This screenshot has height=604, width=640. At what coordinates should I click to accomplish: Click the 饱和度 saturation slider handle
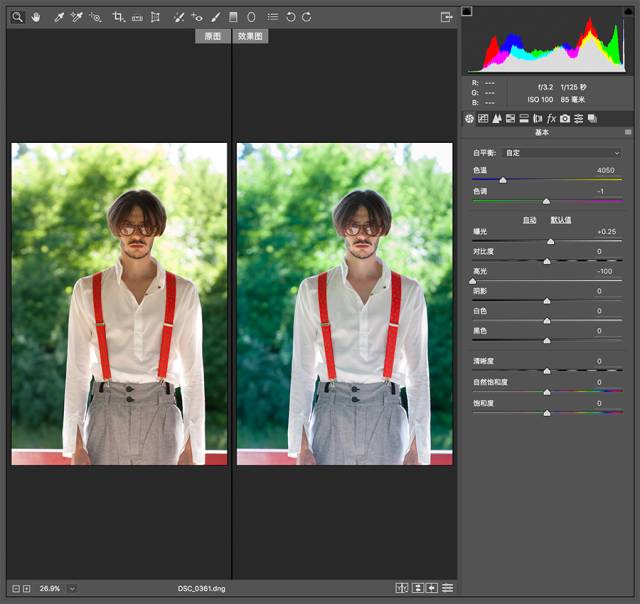coord(547,413)
